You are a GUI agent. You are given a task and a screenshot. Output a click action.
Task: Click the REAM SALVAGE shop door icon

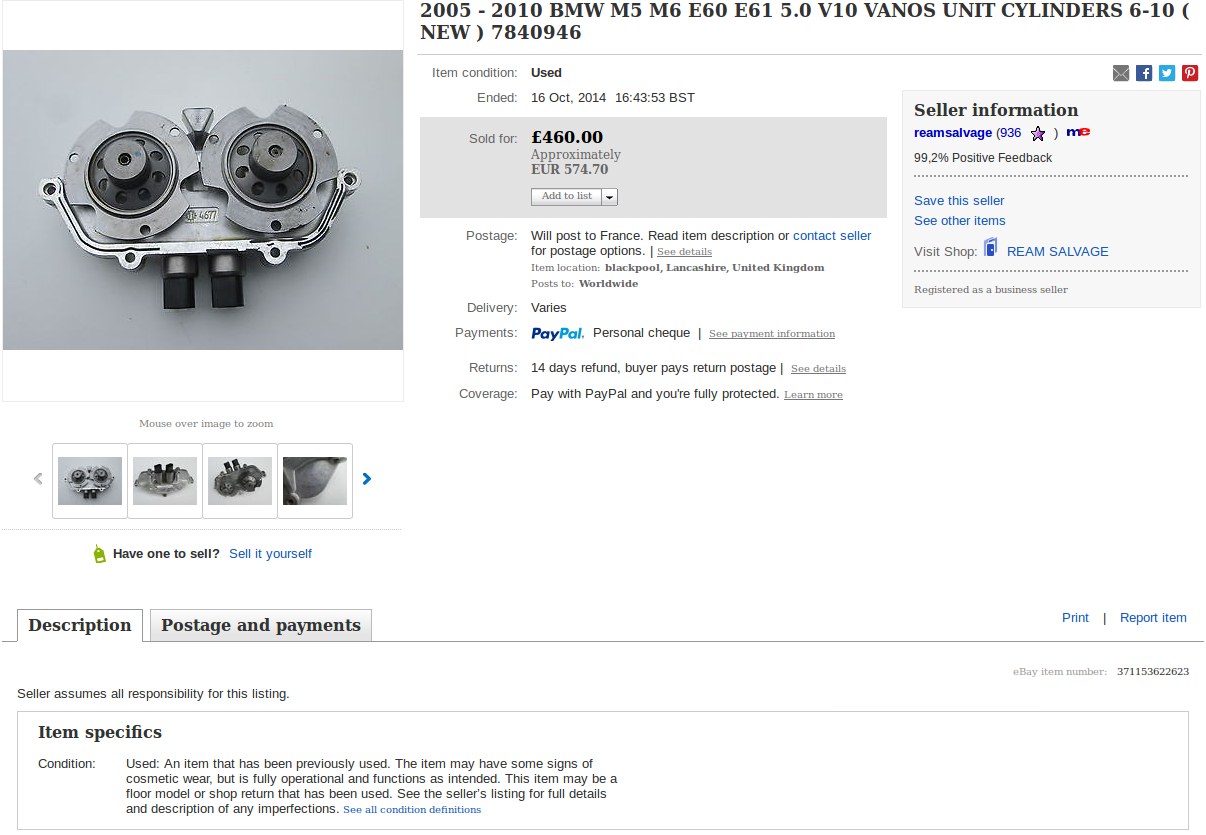coord(991,248)
